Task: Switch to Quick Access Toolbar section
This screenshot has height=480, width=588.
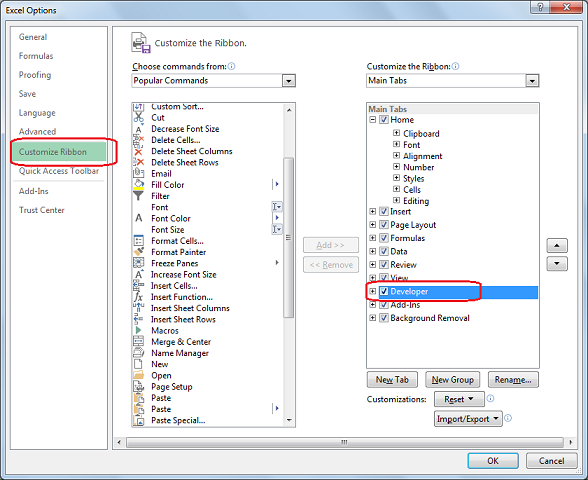Action: click(59, 171)
